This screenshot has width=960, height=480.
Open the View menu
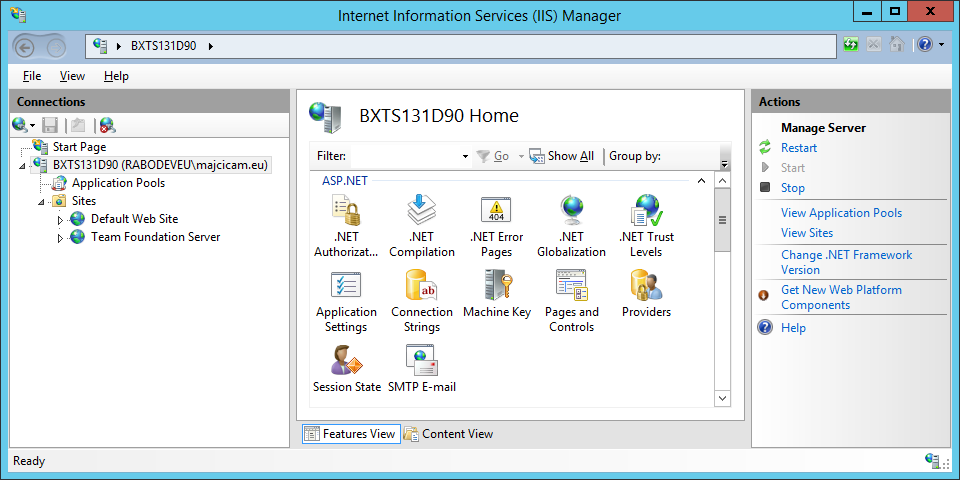(72, 76)
